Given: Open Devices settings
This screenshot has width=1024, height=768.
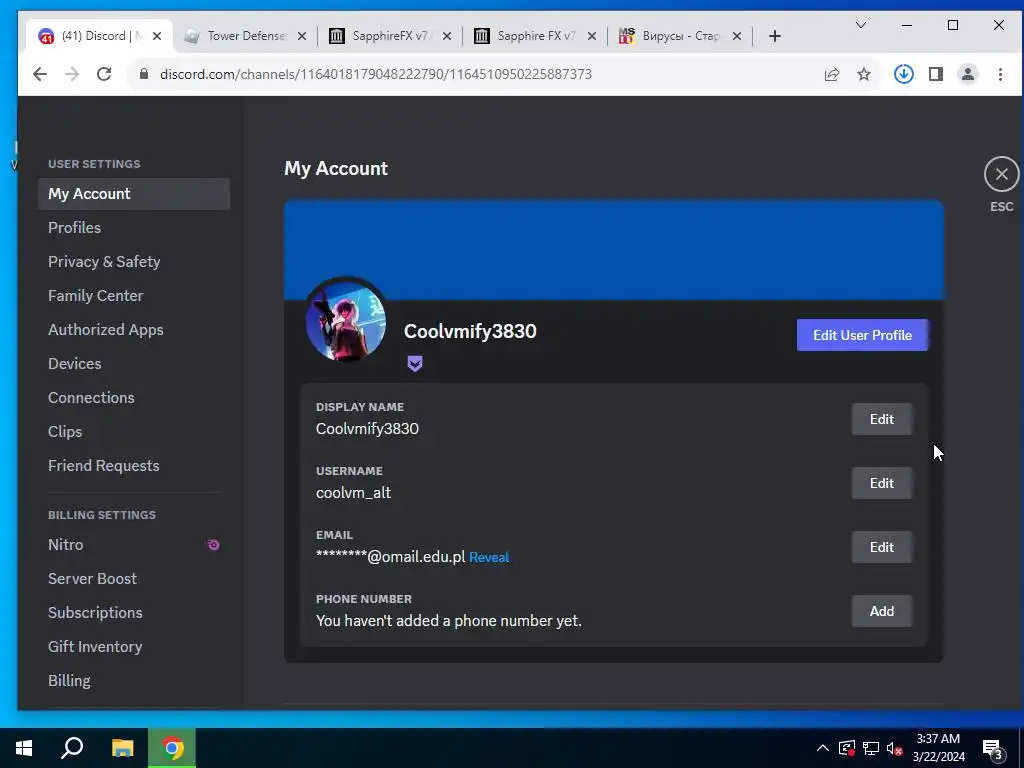Looking at the screenshot, I should pos(134,364).
